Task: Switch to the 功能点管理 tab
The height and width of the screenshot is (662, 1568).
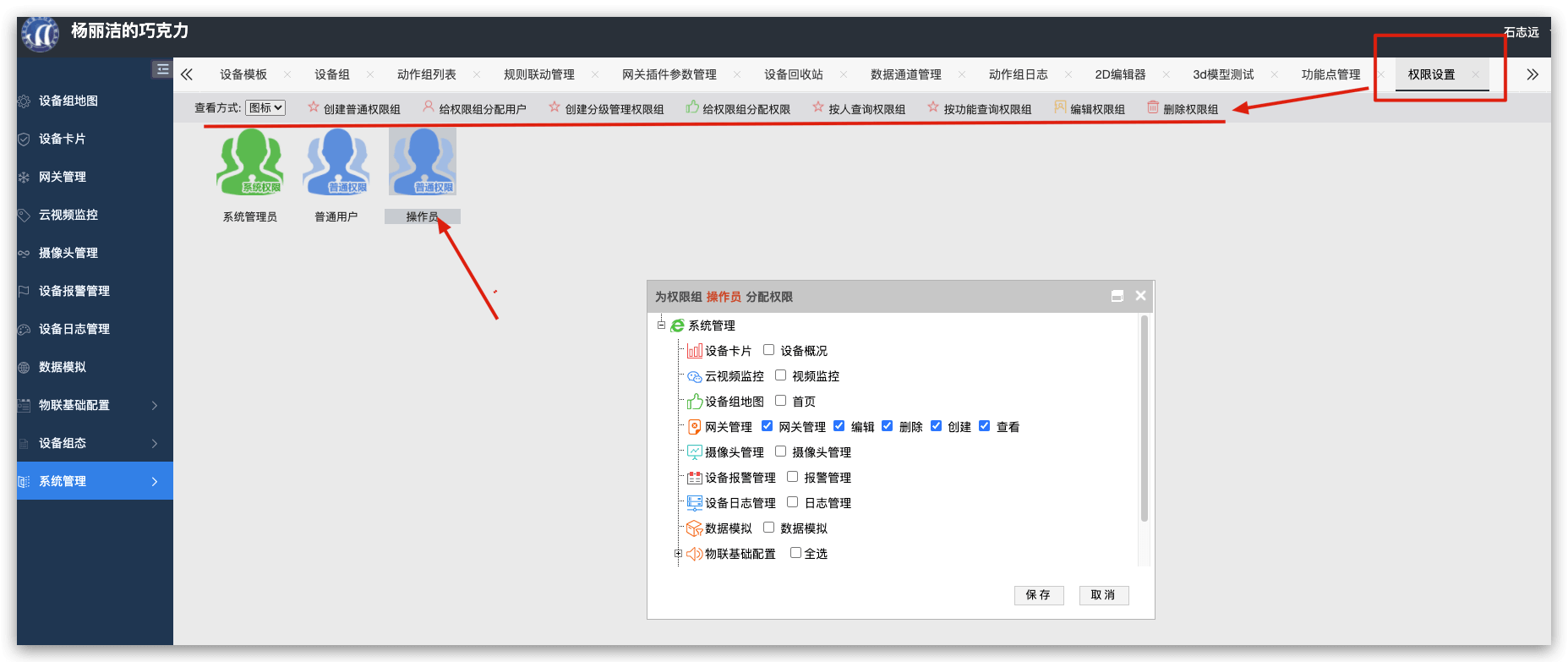Action: (x=1331, y=74)
